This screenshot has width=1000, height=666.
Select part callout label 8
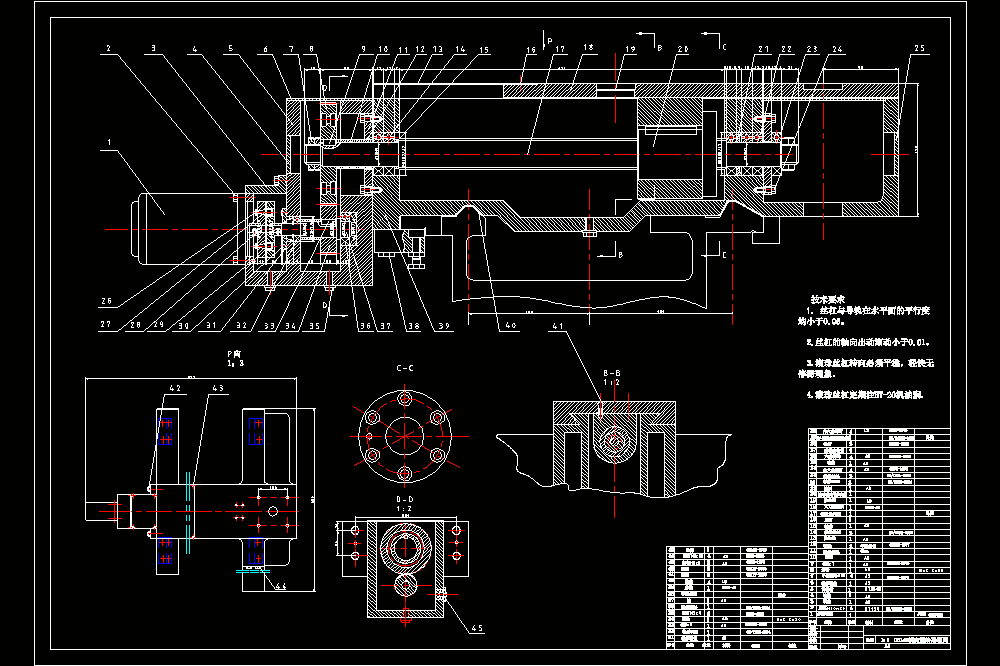tap(311, 49)
